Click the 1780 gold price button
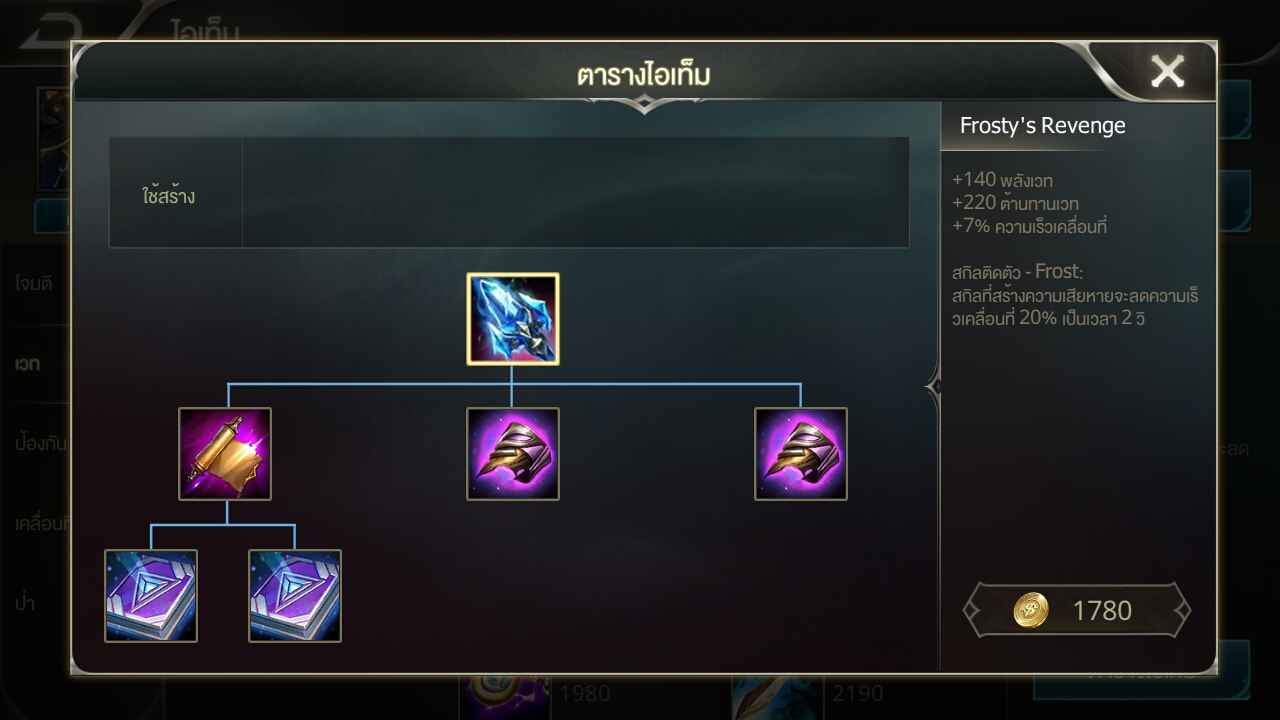Screen dimensions: 1280x720 coord(1077,610)
